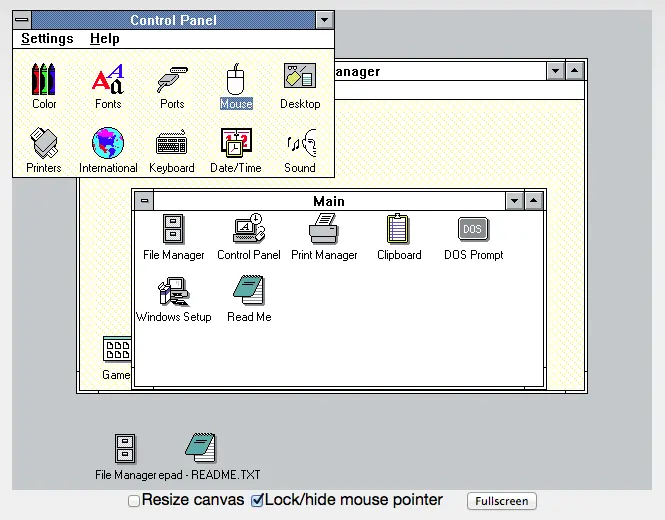Click the Fullscreen button

(502, 501)
